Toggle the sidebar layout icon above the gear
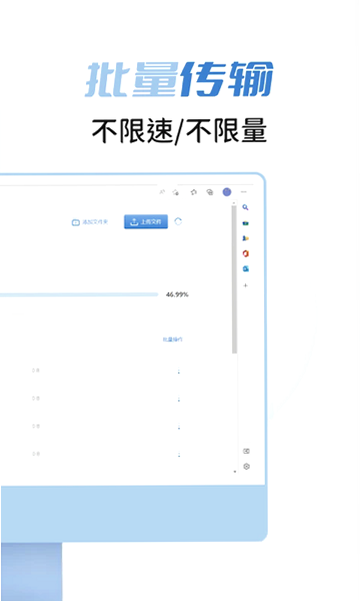Image resolution: width=360 pixels, height=601 pixels. [247, 451]
